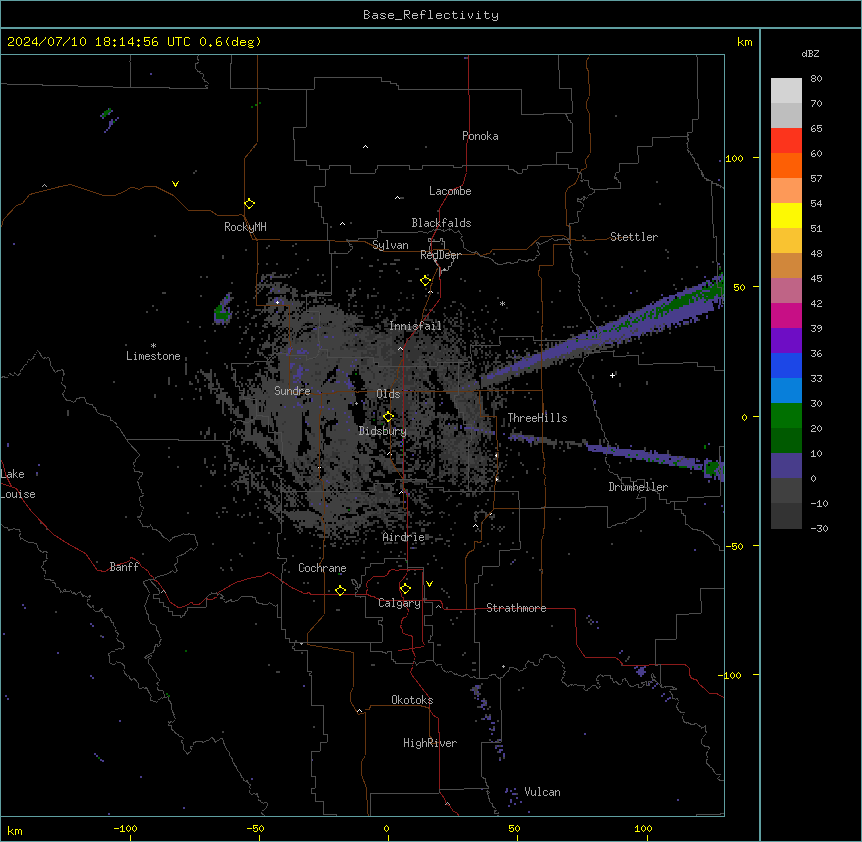862x842 pixels.
Task: Click the Blackfalds city label
Action: (441, 223)
